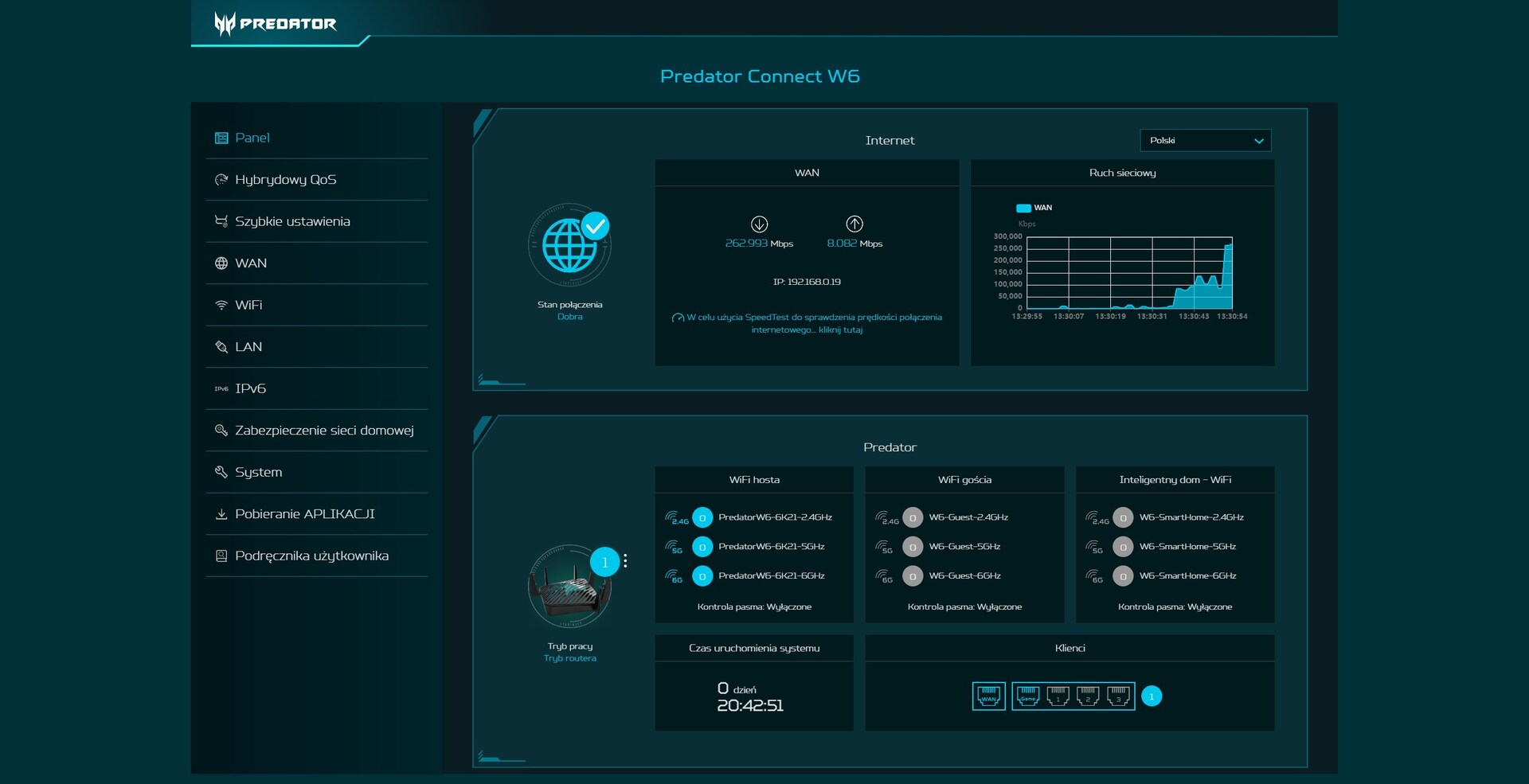The image size is (1529, 784).
Task: Click the 262.993 Mbps download value
Action: (759, 244)
